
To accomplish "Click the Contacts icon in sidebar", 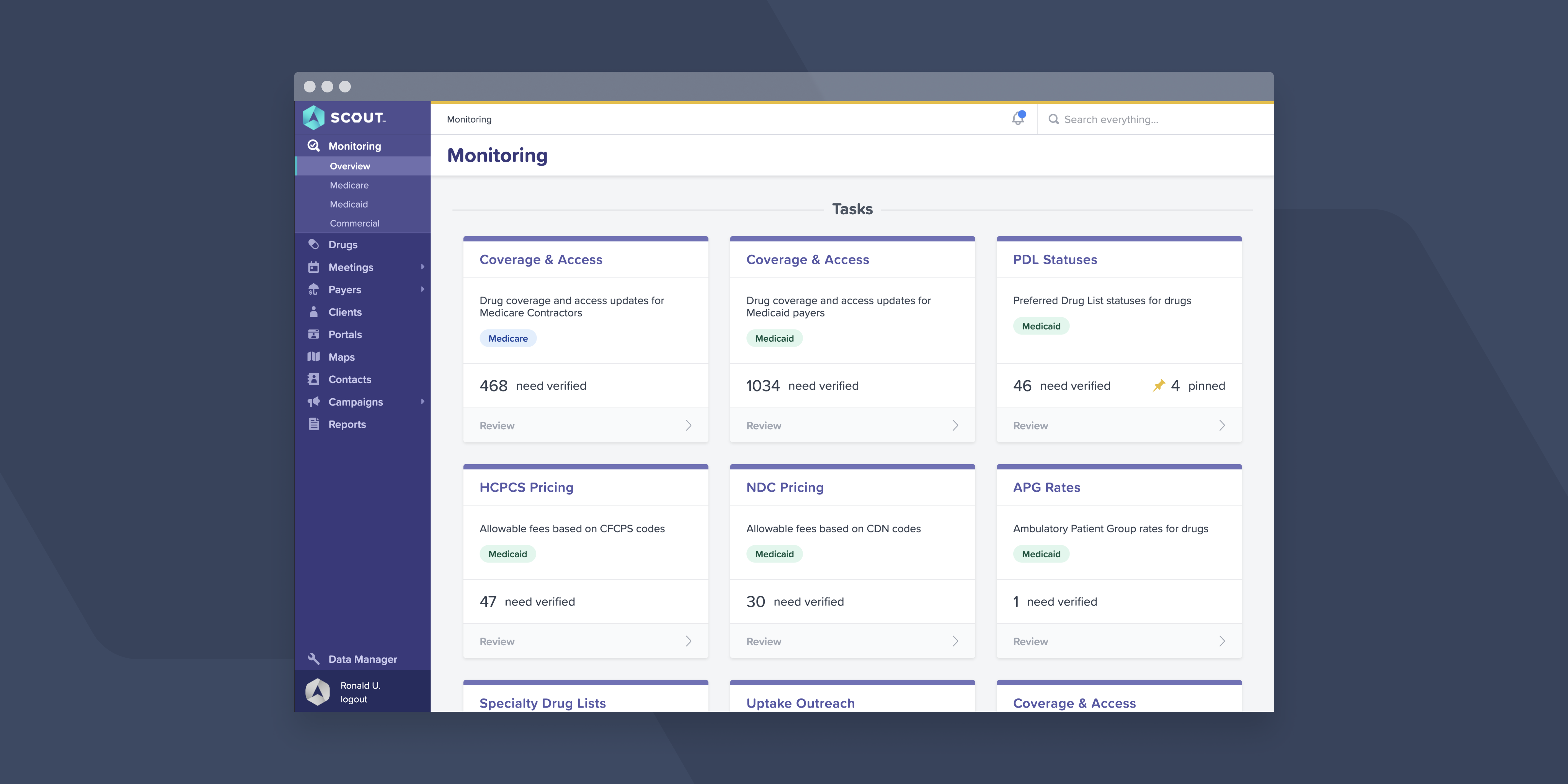I will click(x=314, y=379).
